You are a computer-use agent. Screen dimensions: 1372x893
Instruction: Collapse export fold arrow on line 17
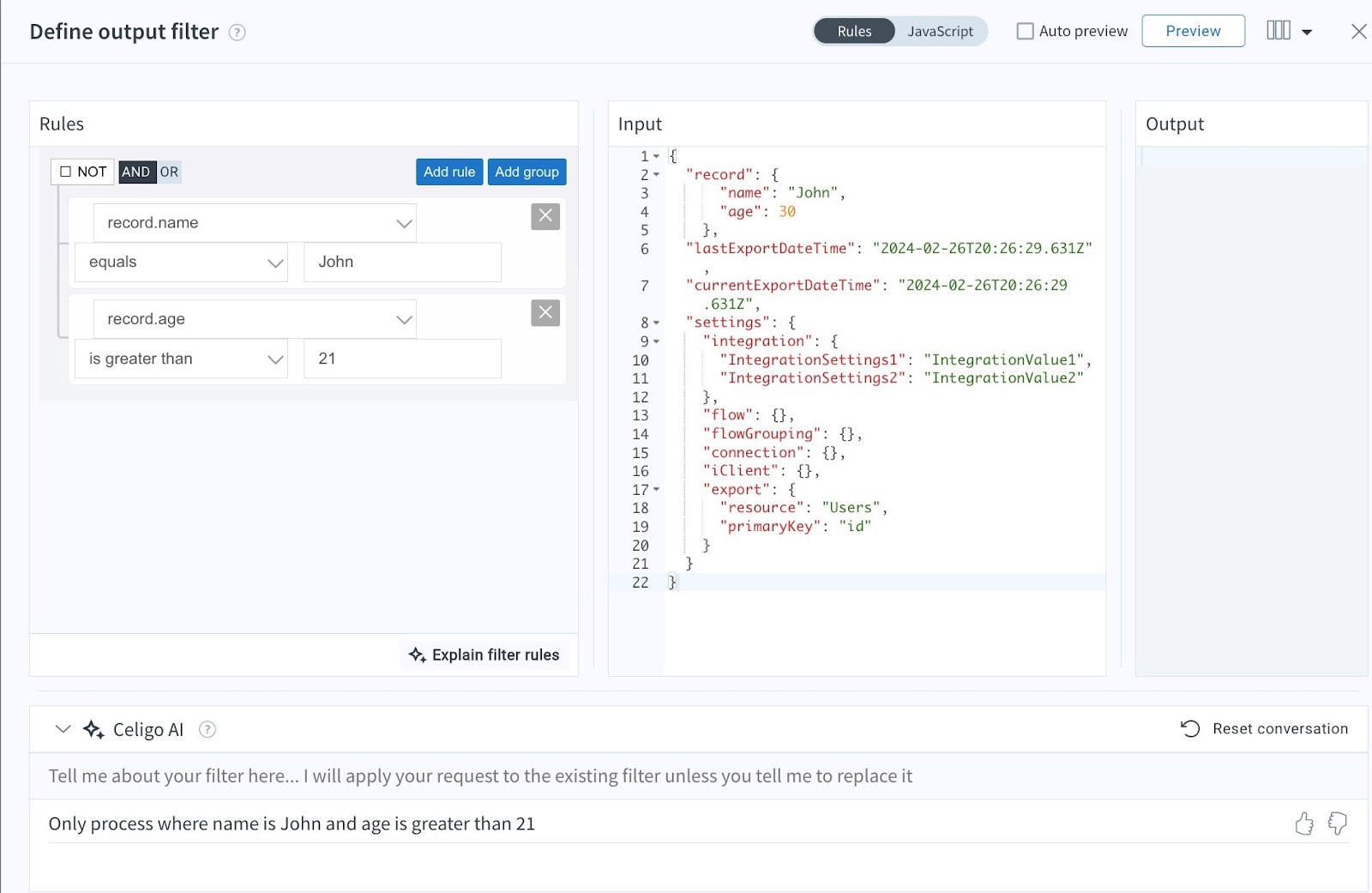point(656,490)
